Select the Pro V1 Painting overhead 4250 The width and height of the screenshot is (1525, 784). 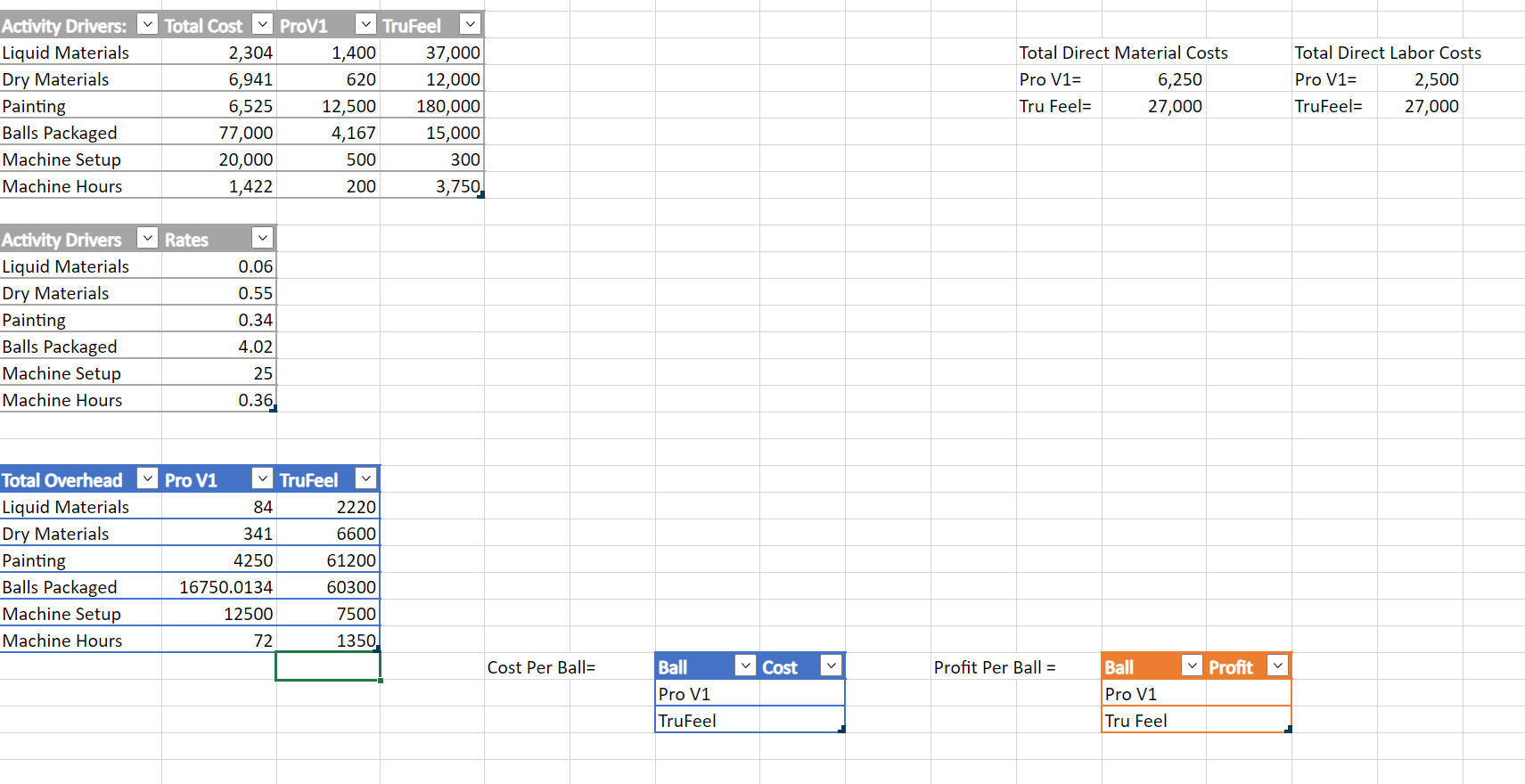pos(219,560)
